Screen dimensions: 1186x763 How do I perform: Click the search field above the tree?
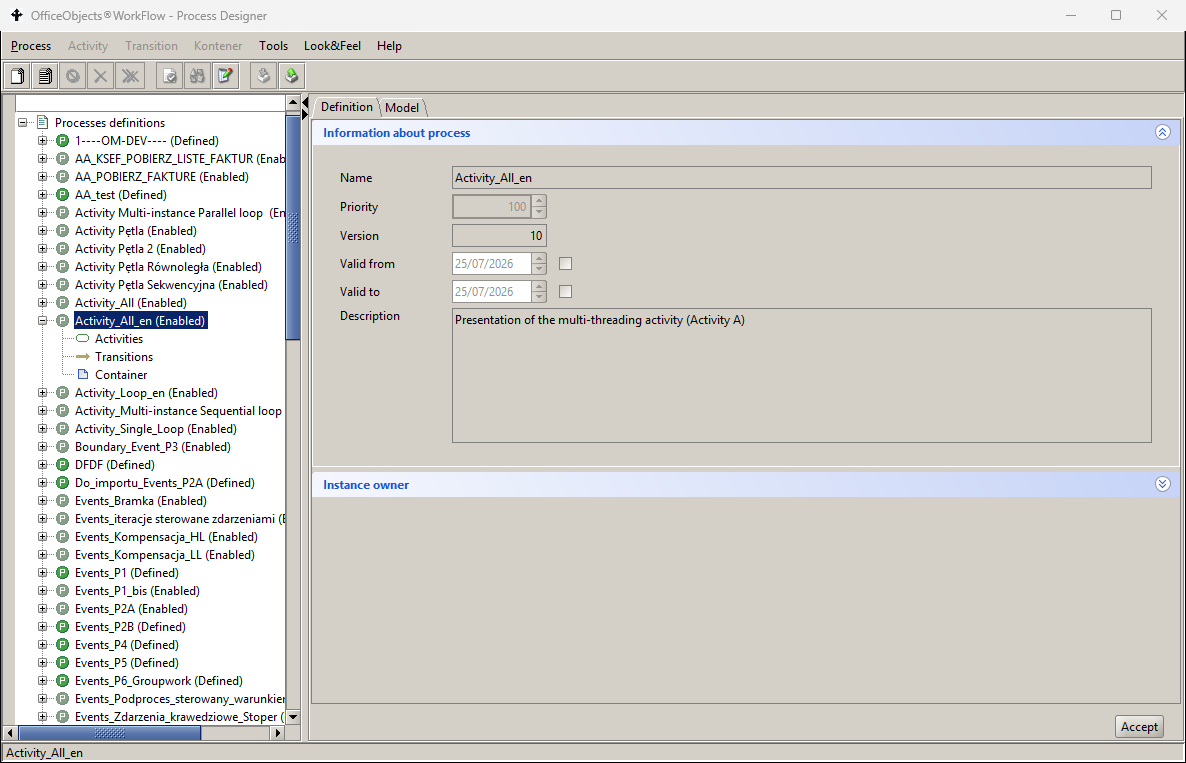pyautogui.click(x=150, y=102)
